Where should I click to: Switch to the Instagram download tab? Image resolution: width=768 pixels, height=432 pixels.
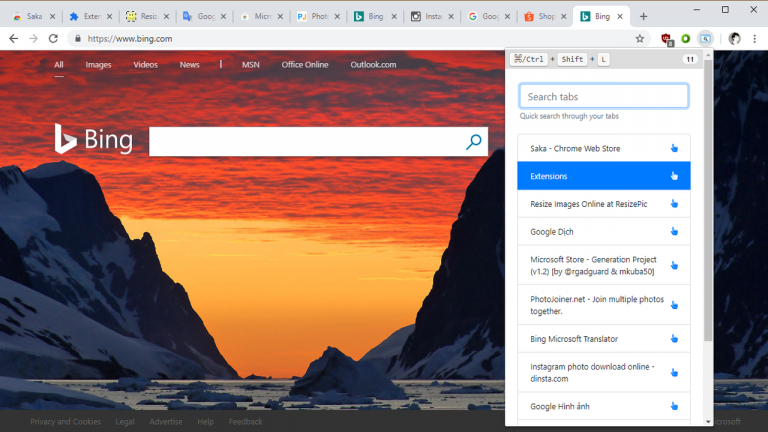point(432,16)
